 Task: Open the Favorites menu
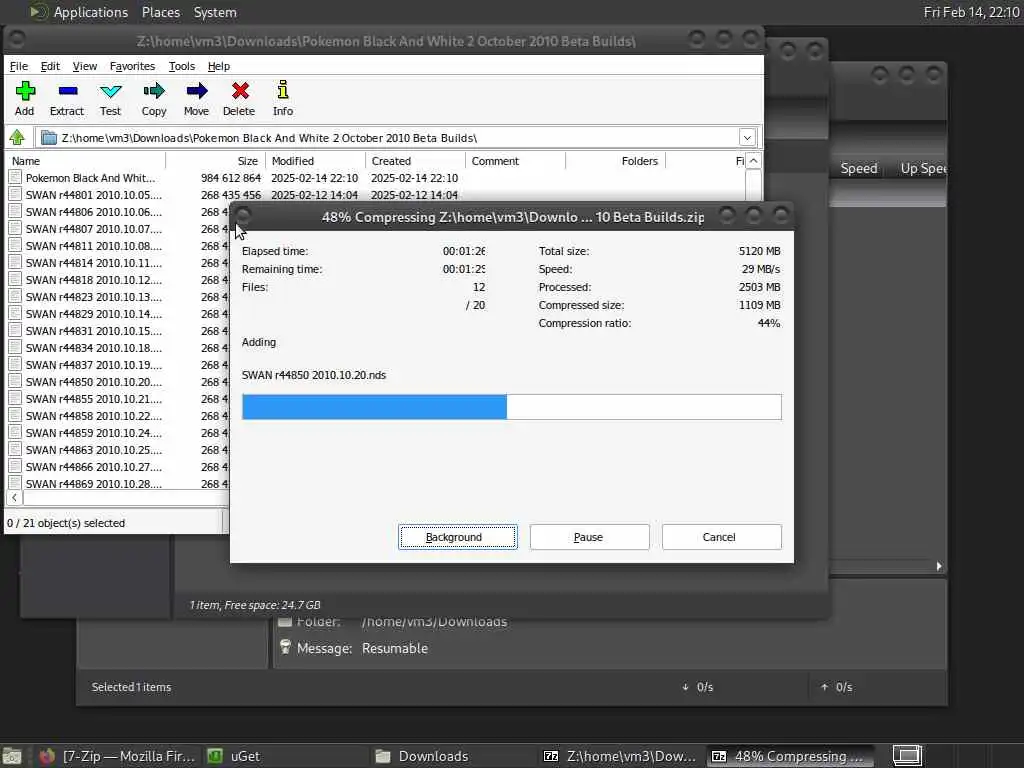(133, 66)
